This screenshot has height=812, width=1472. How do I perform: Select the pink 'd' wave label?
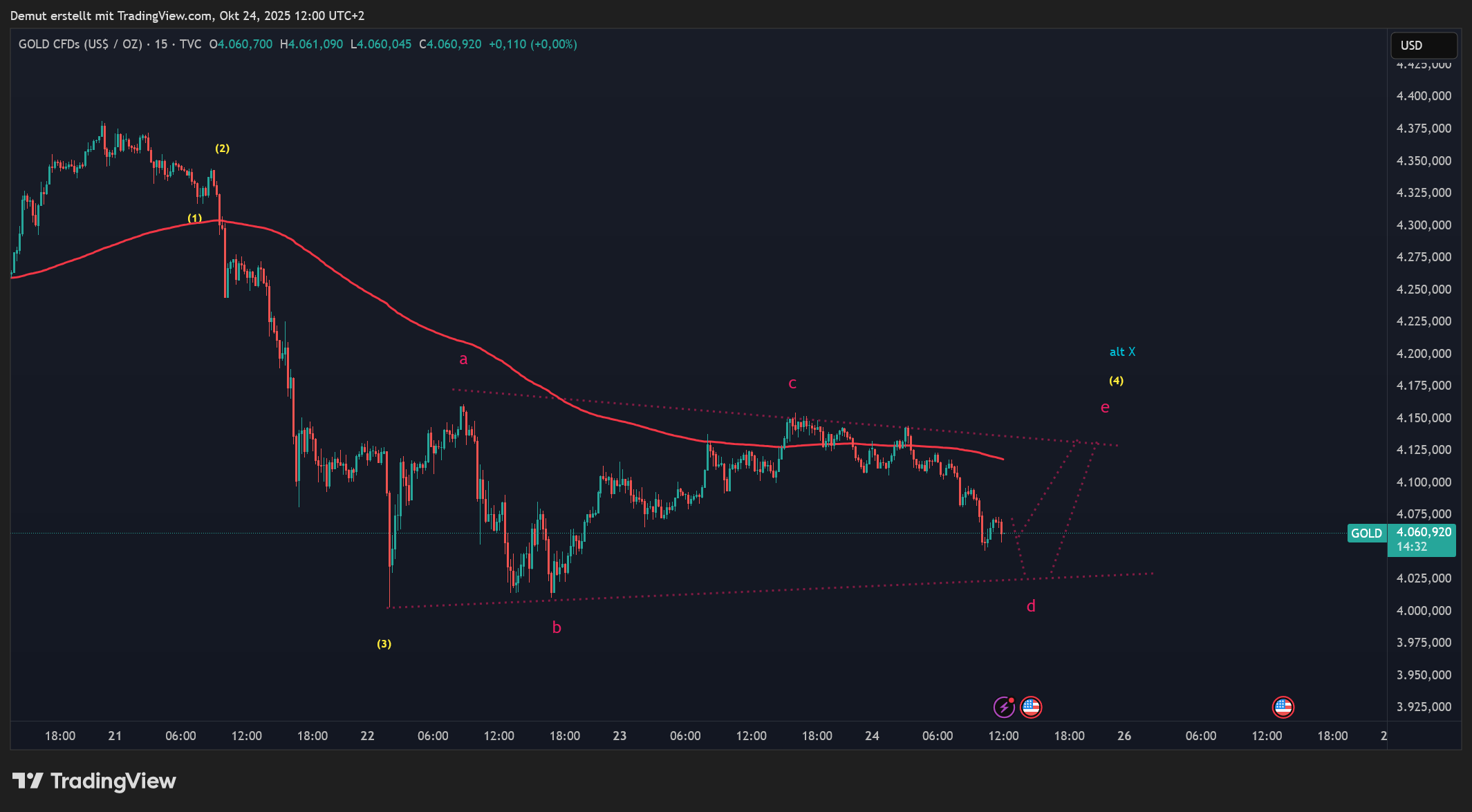pos(1031,607)
